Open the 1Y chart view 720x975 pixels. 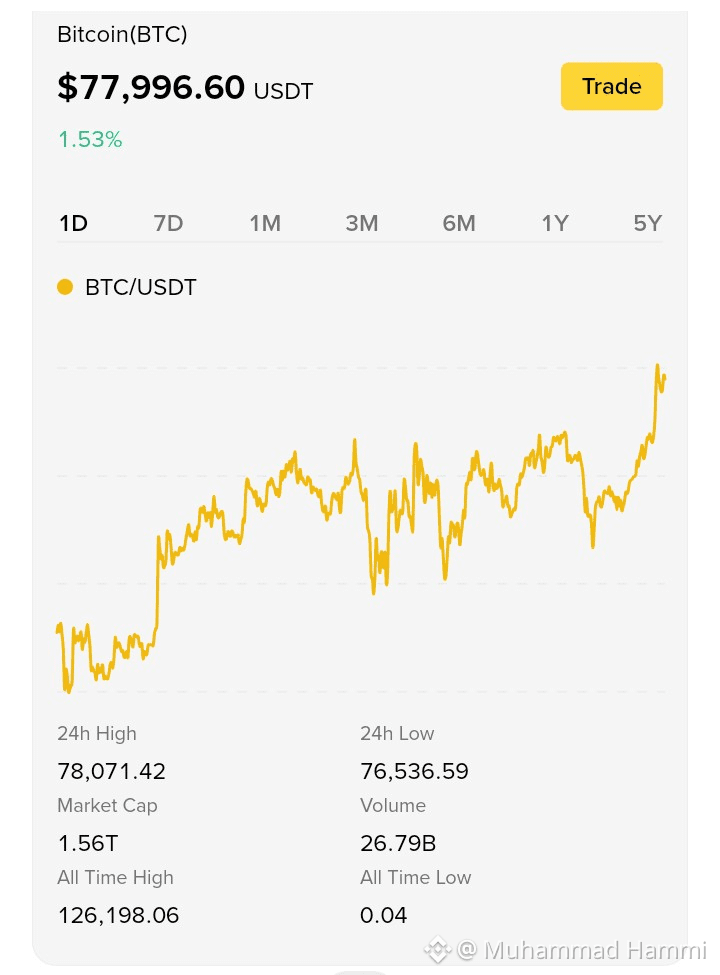click(555, 223)
